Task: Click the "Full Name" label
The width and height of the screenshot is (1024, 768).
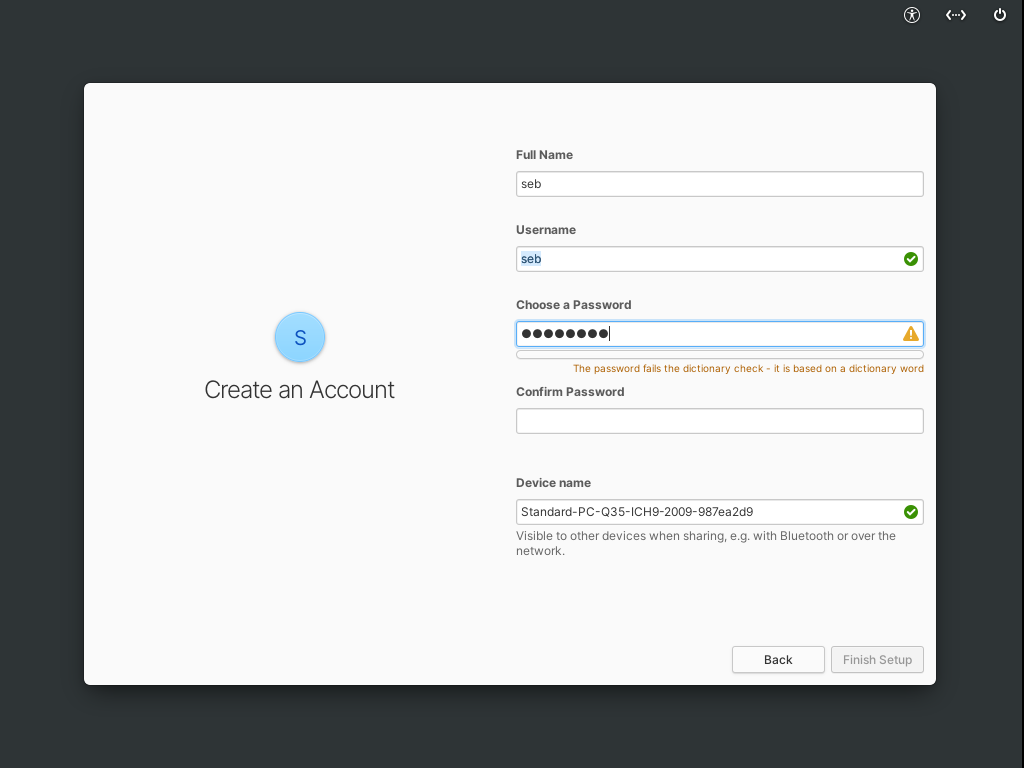Action: tap(544, 155)
